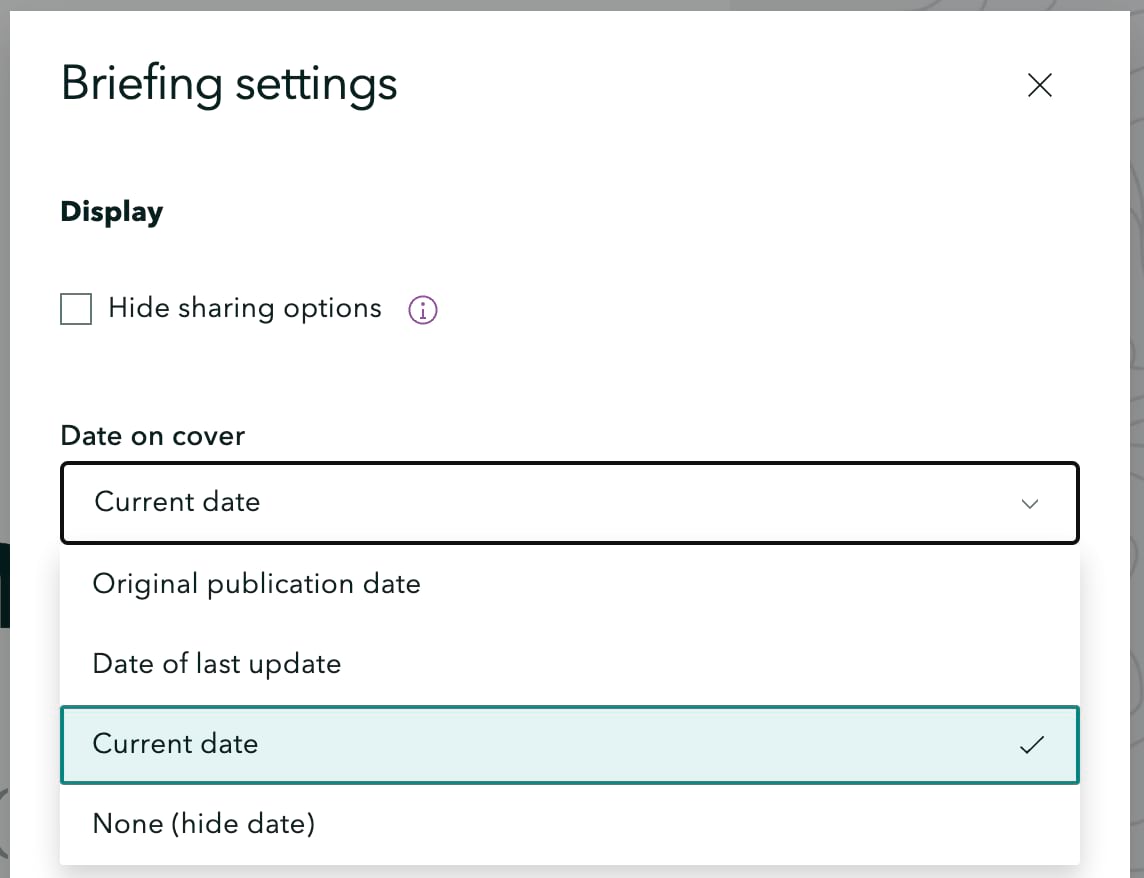Screen dimensions: 1144x878
Task: Open the Date on cover dropdown
Action: coord(569,503)
